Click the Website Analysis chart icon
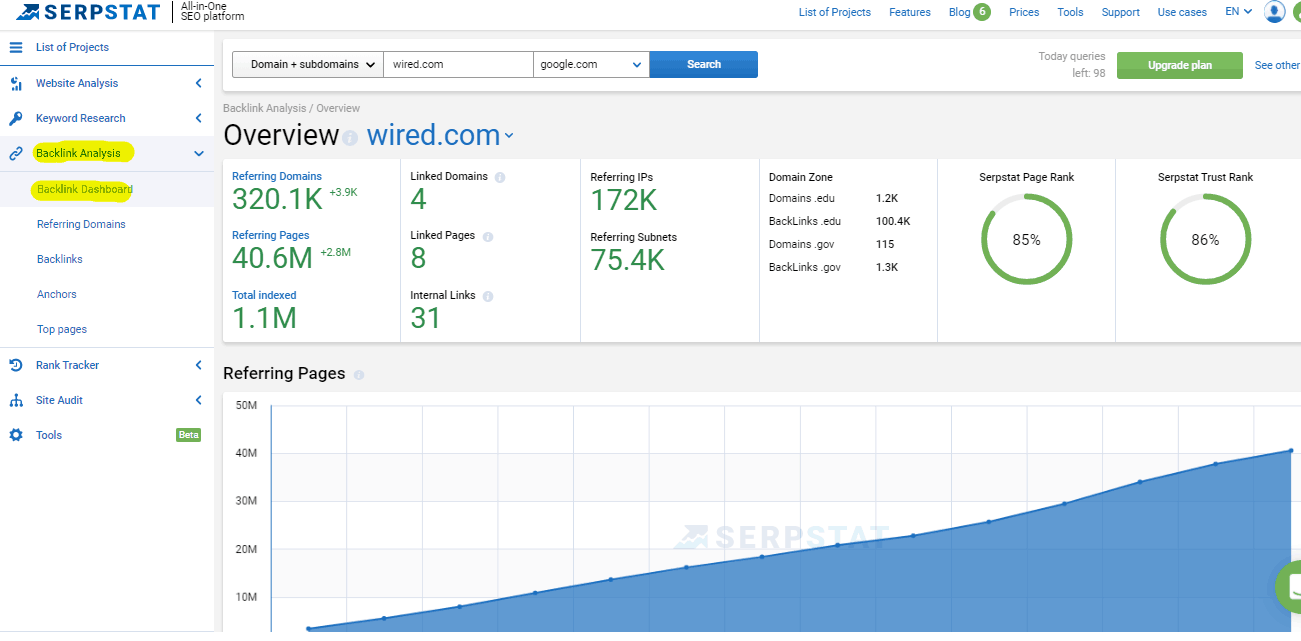This screenshot has height=641, width=1301. click(16, 83)
